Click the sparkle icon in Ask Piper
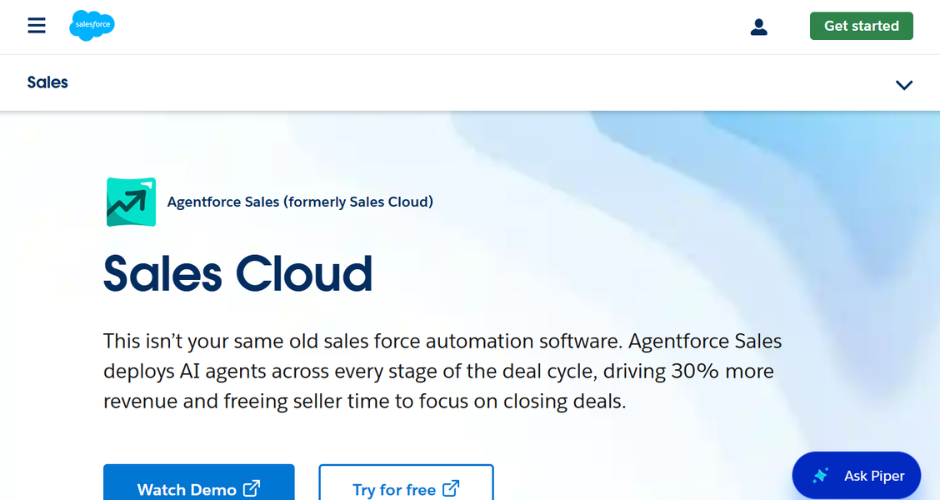Screen dimensions: 940x500 820,476
